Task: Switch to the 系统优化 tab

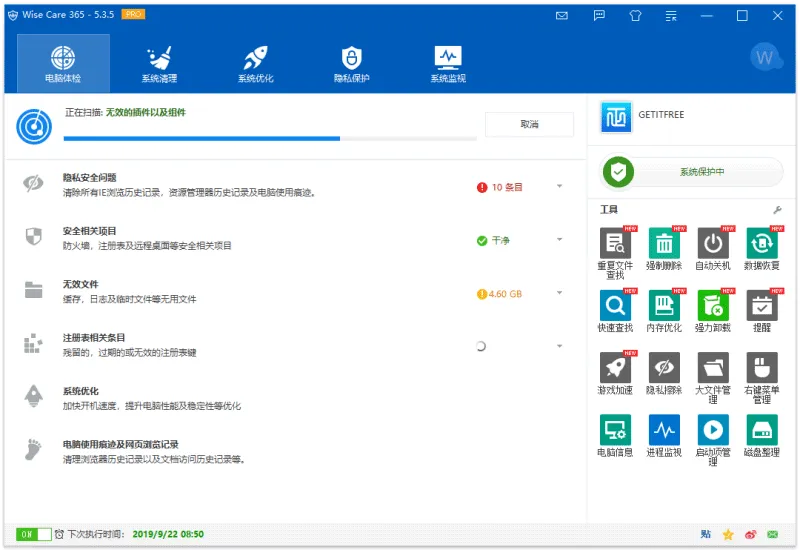Action: point(256,63)
